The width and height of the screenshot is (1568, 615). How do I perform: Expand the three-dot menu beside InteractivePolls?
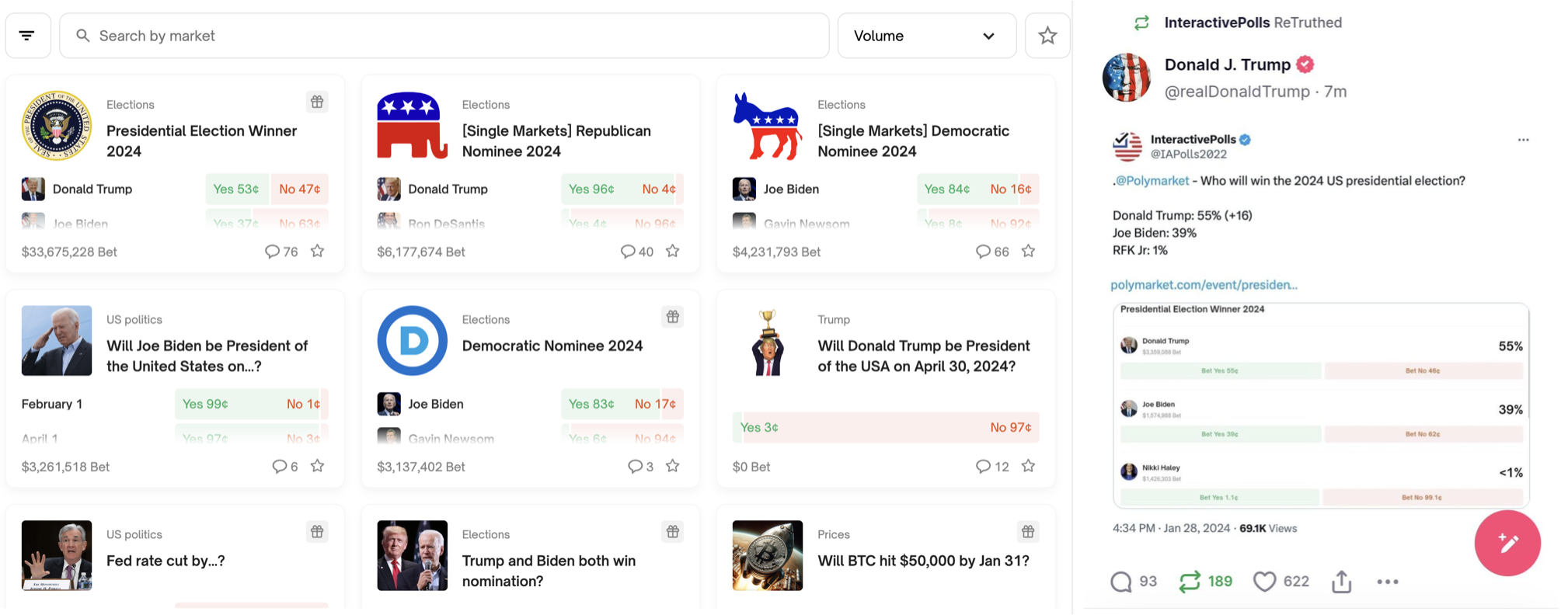point(1523,140)
